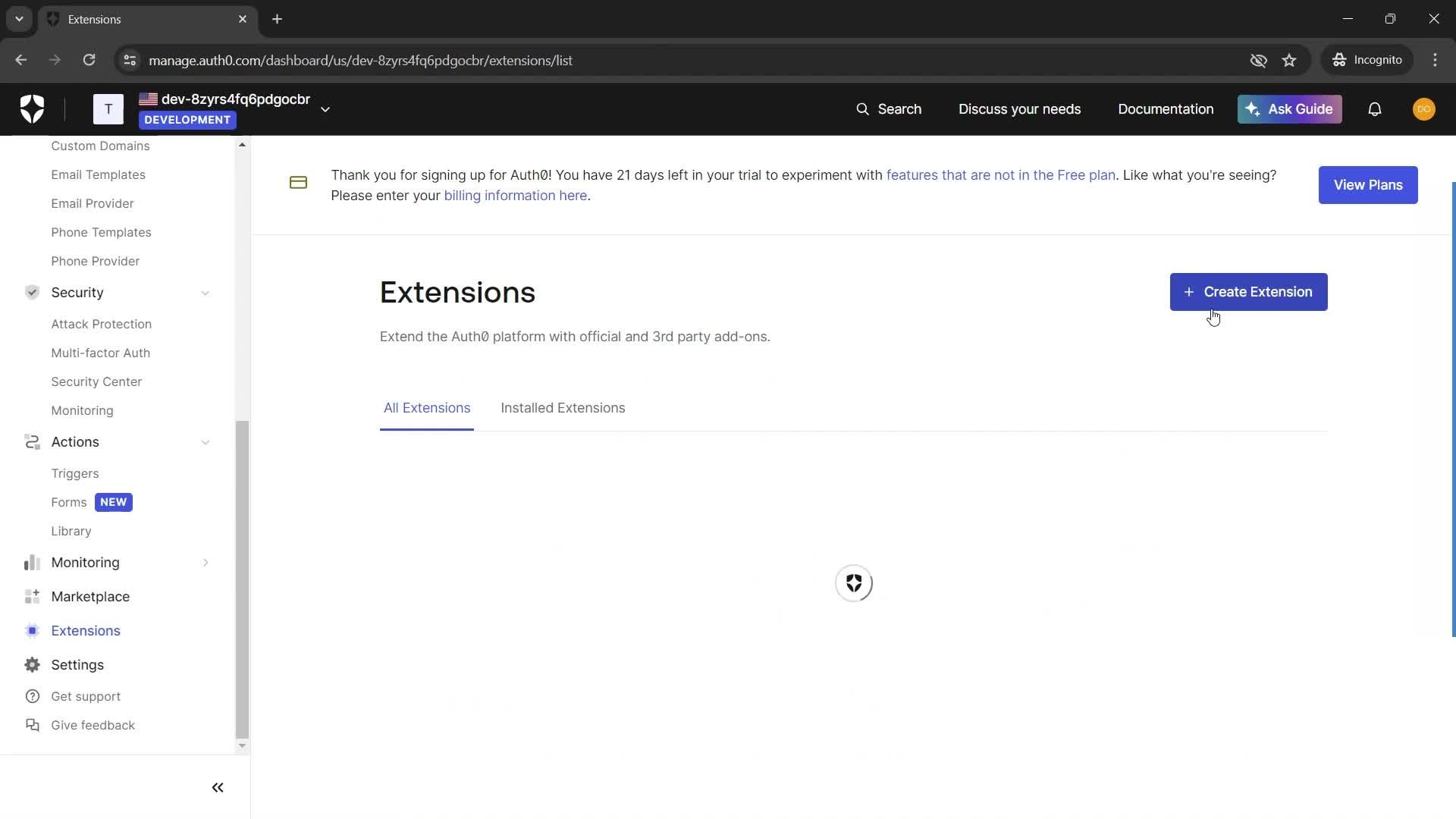
Task: Switch to the Installed Extensions tab
Action: [563, 408]
